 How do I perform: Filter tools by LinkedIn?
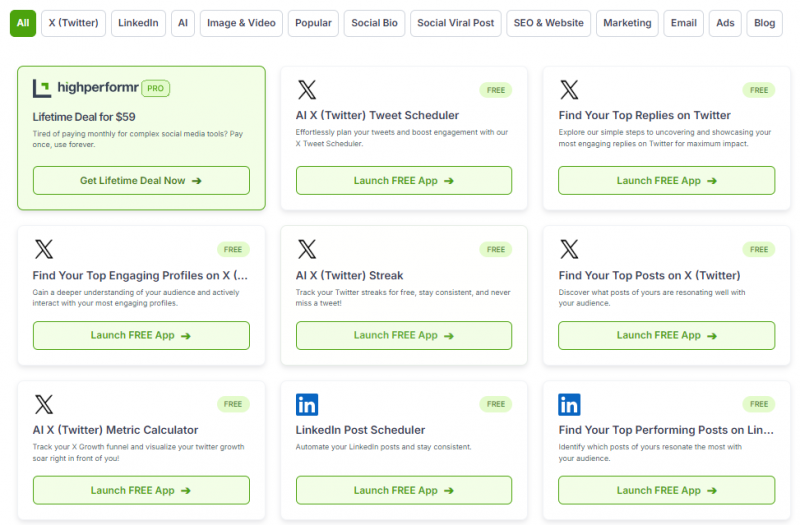[x=138, y=23]
